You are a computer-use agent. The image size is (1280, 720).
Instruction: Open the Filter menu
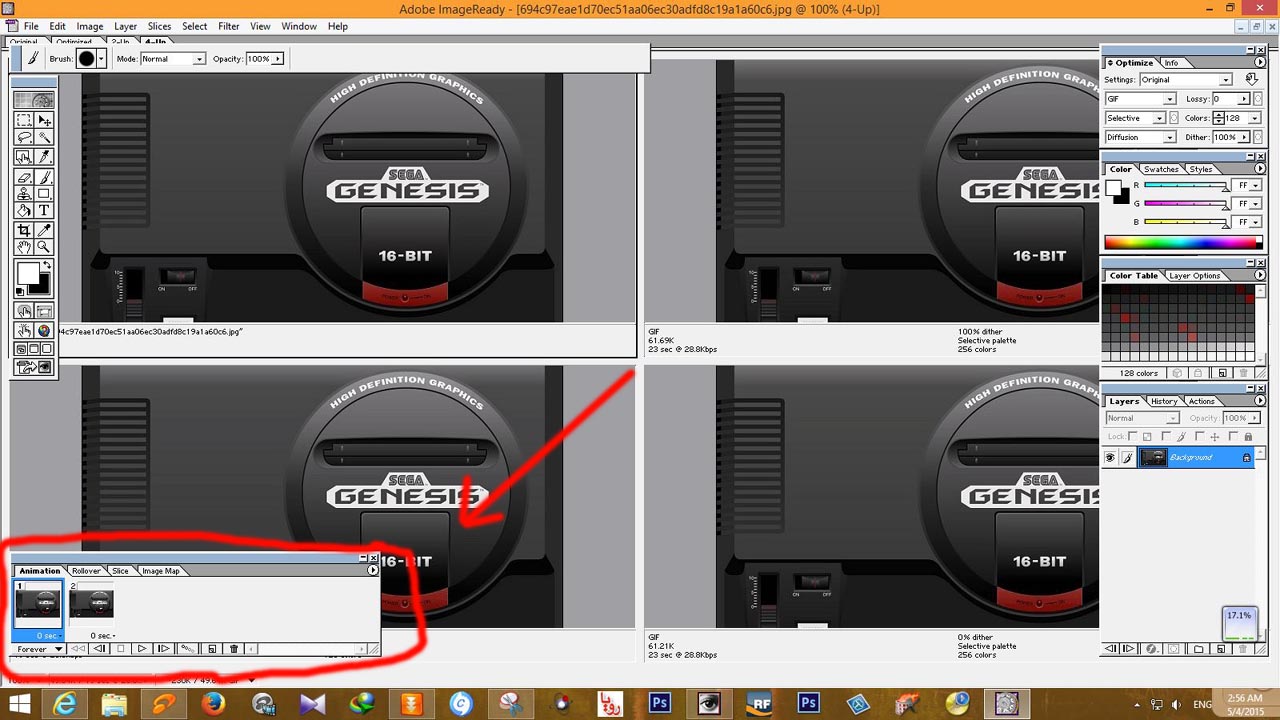click(x=229, y=26)
